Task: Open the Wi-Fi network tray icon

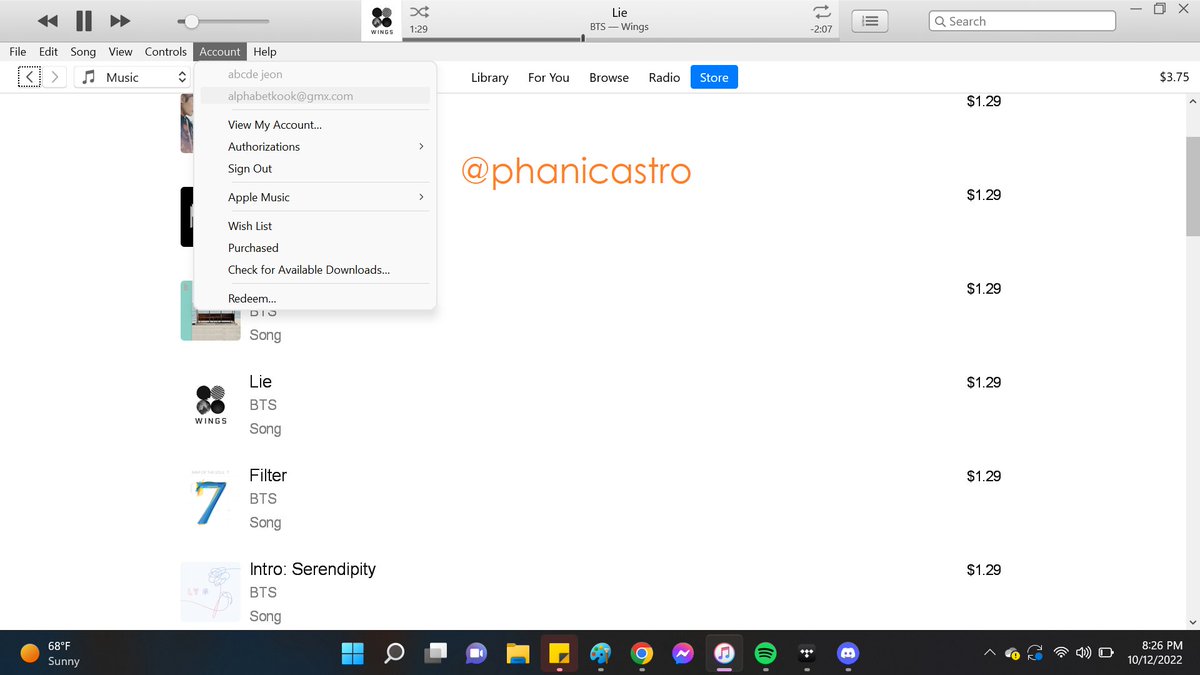Action: click(x=1060, y=653)
